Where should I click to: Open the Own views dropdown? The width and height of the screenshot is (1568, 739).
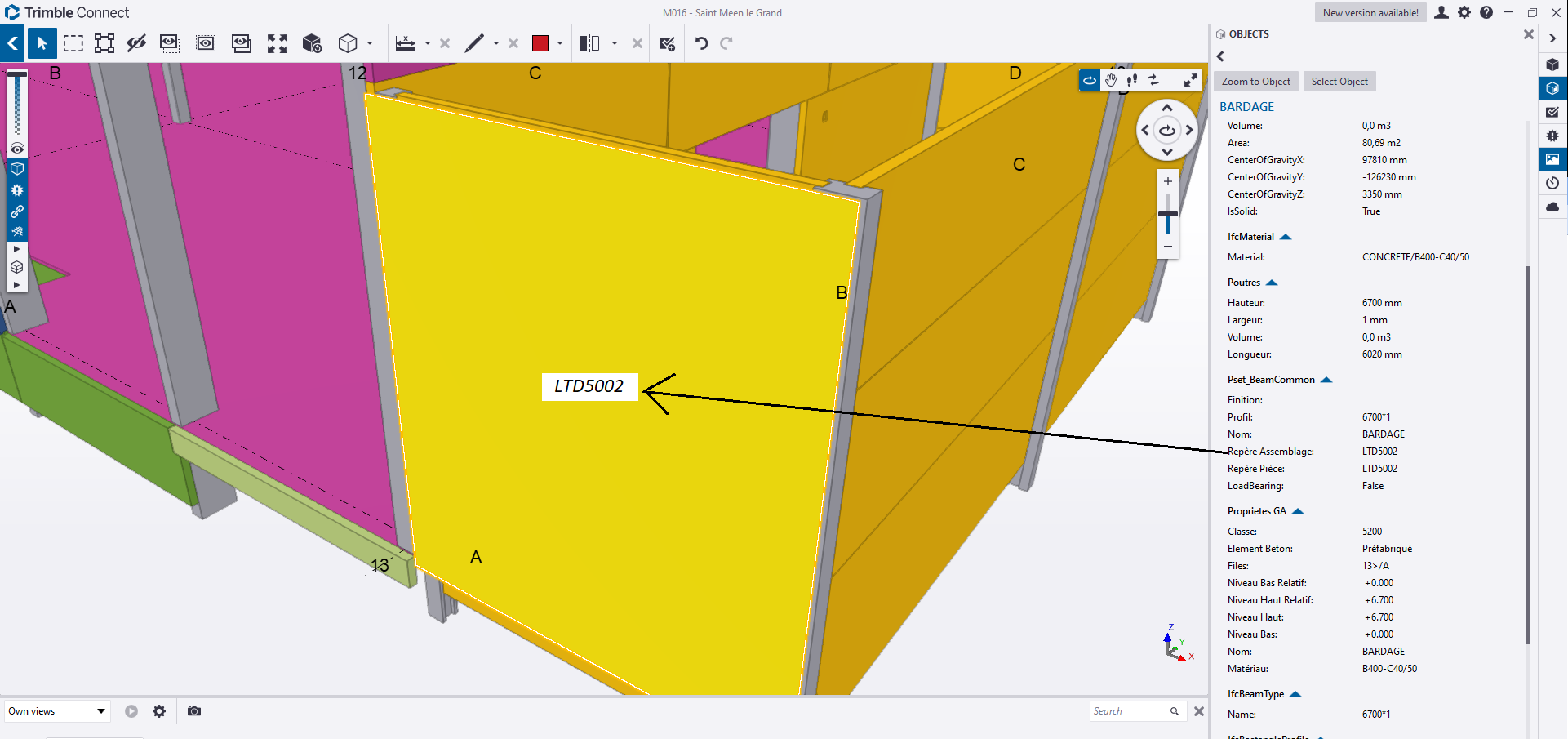[x=56, y=711]
